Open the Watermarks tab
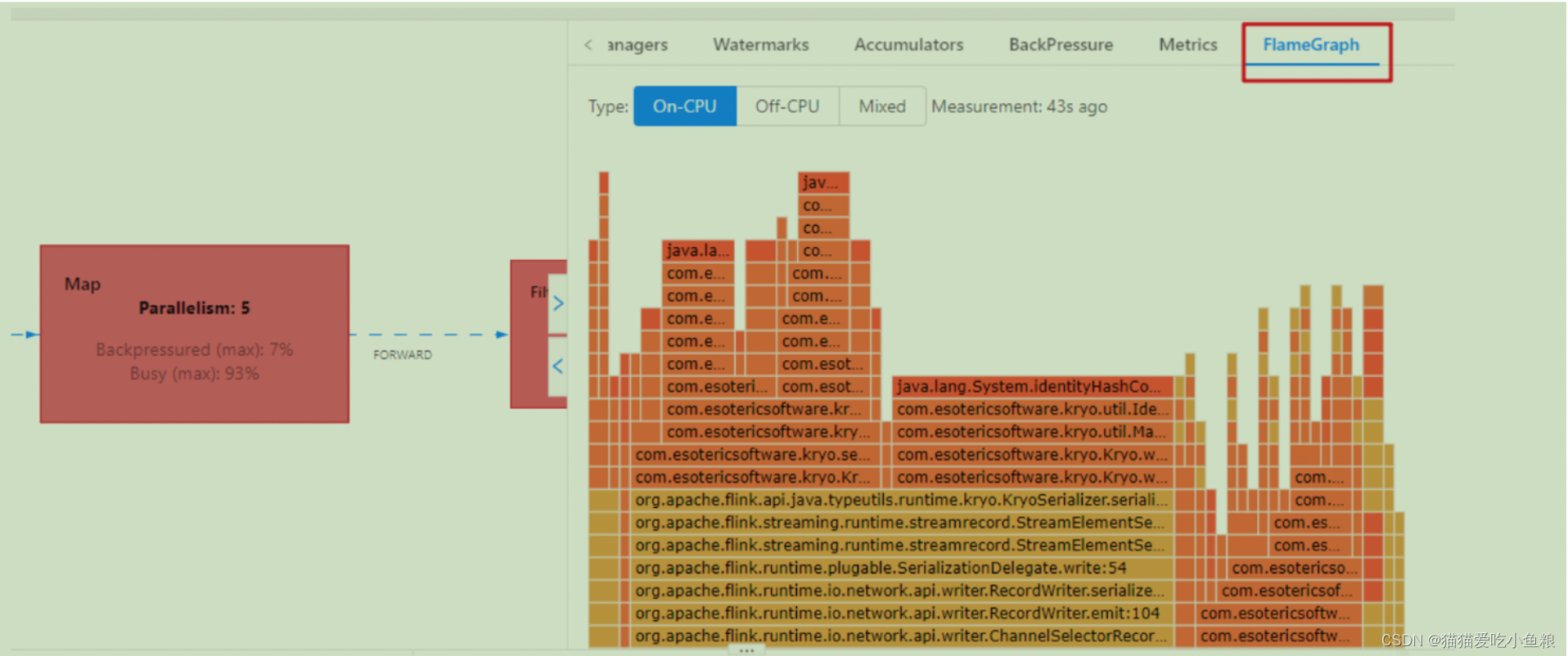The width and height of the screenshot is (1568, 656). pos(760,45)
